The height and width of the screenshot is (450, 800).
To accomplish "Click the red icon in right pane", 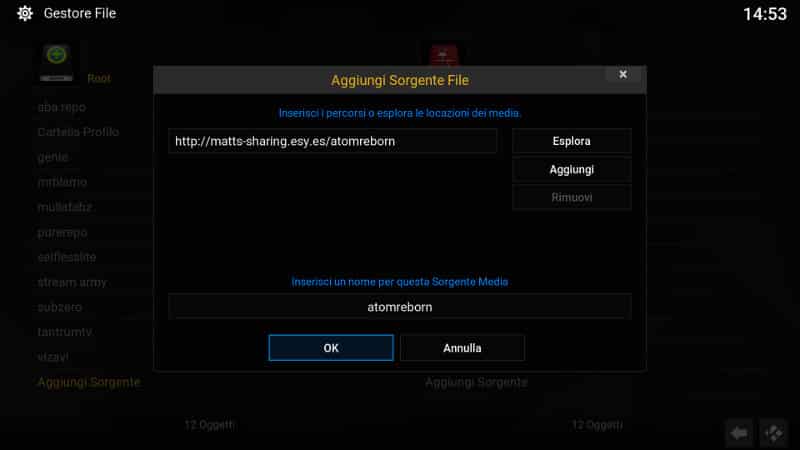I will click(x=443, y=56).
